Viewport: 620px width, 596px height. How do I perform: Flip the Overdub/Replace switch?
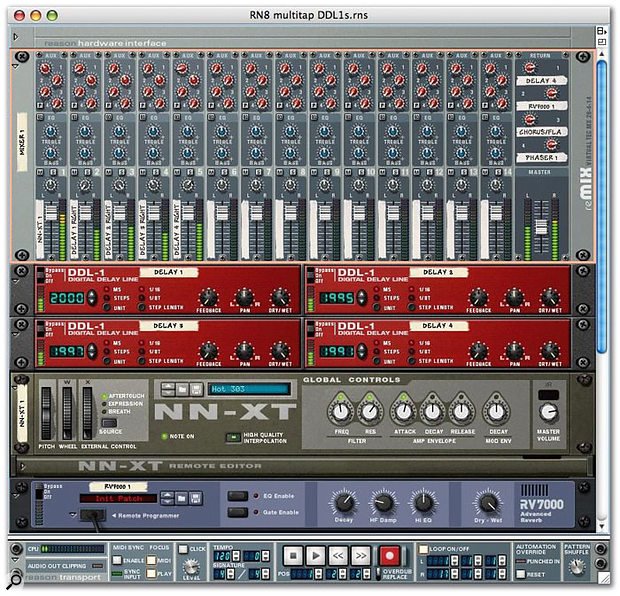coord(377,573)
